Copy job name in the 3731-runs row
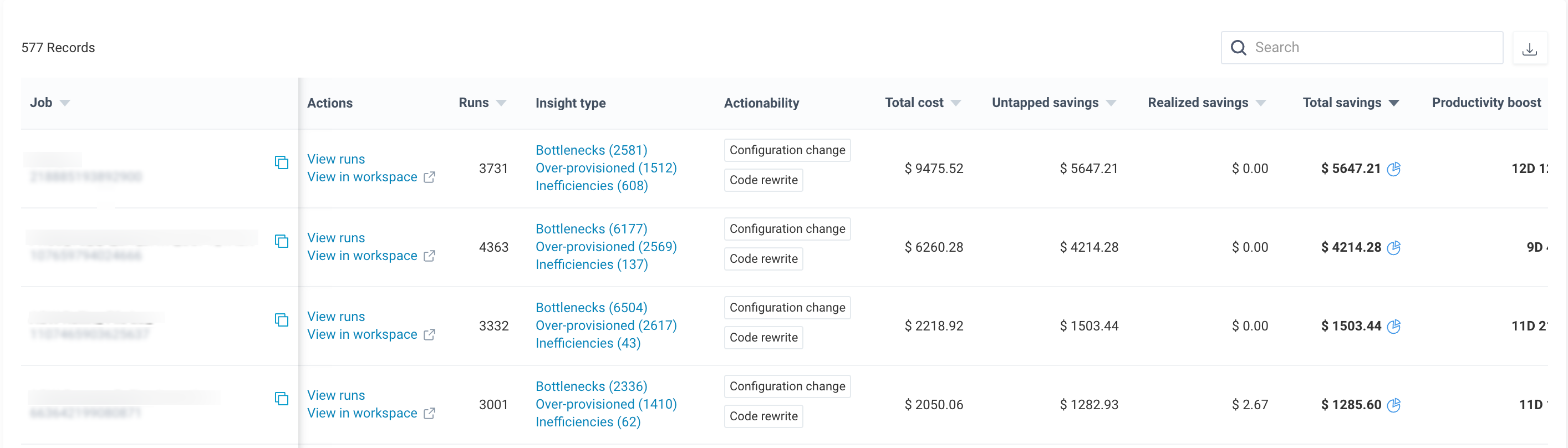The height and width of the screenshot is (448, 1568). [x=281, y=162]
